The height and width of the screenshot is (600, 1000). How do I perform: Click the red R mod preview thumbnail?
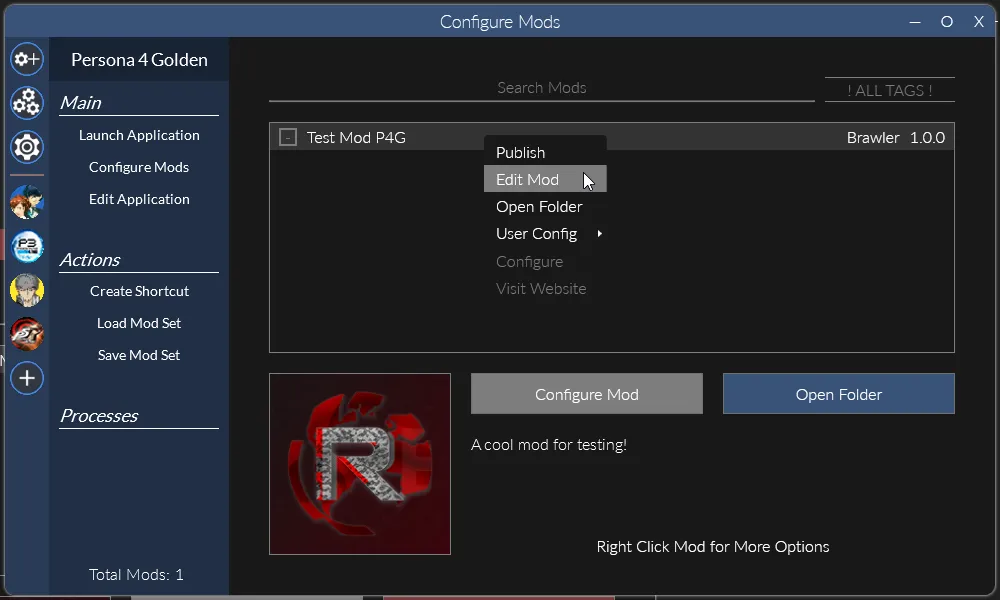point(360,464)
